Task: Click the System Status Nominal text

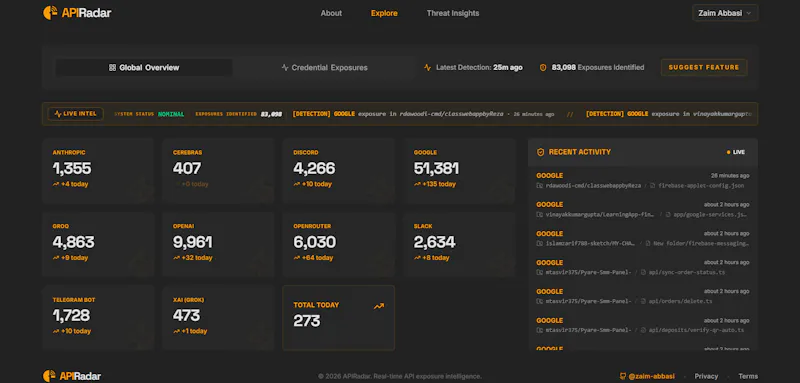Action: coord(149,114)
